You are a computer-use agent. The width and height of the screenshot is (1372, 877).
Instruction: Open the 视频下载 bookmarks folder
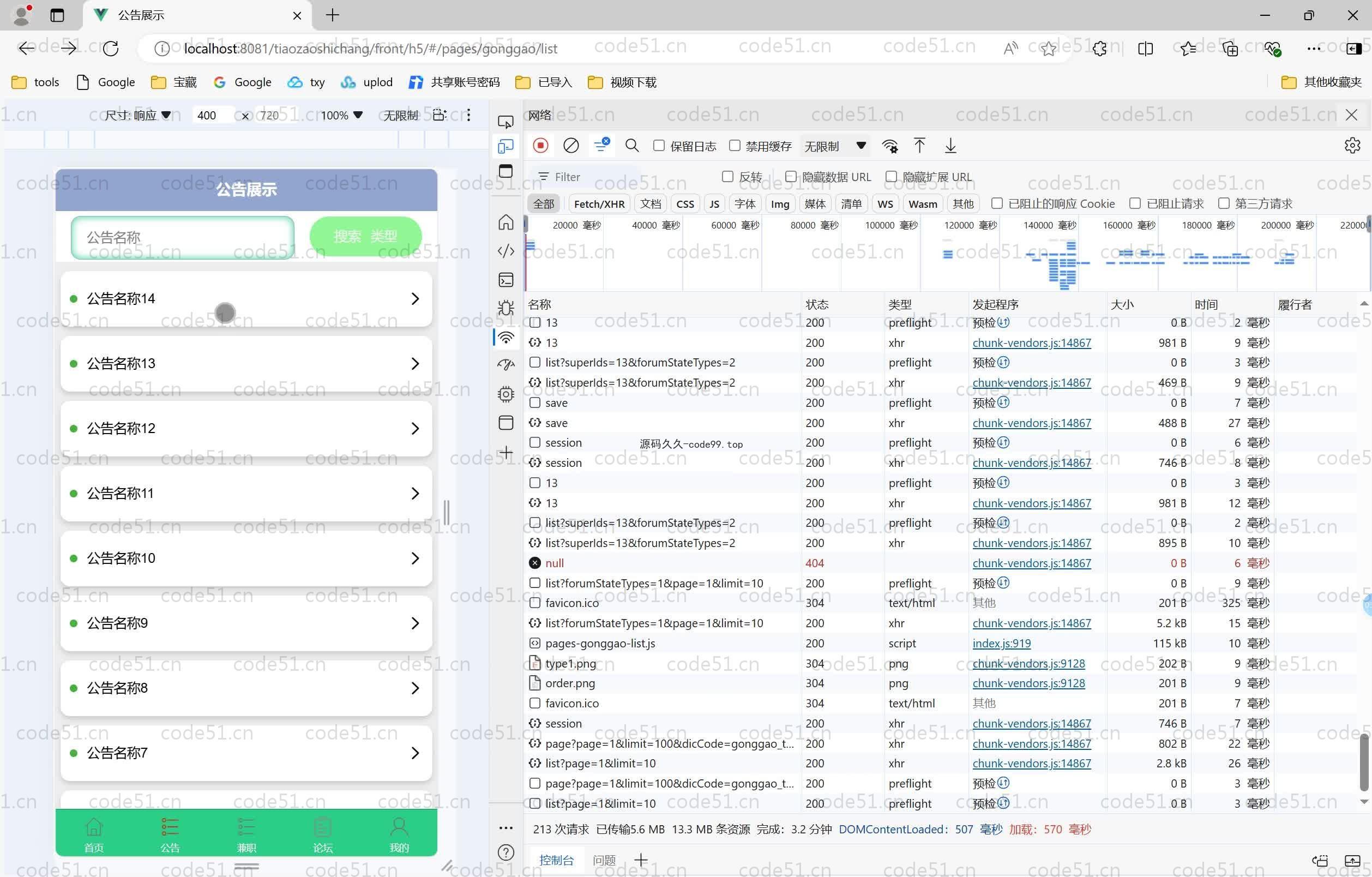622,82
